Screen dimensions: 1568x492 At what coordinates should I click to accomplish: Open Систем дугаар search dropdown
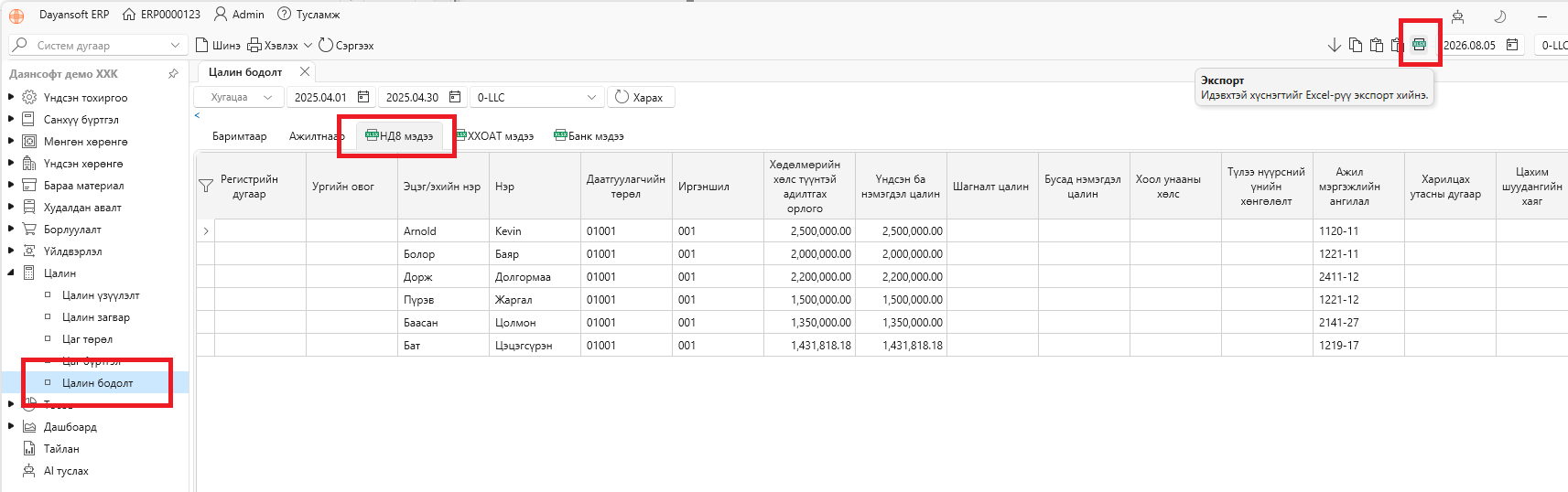[175, 45]
